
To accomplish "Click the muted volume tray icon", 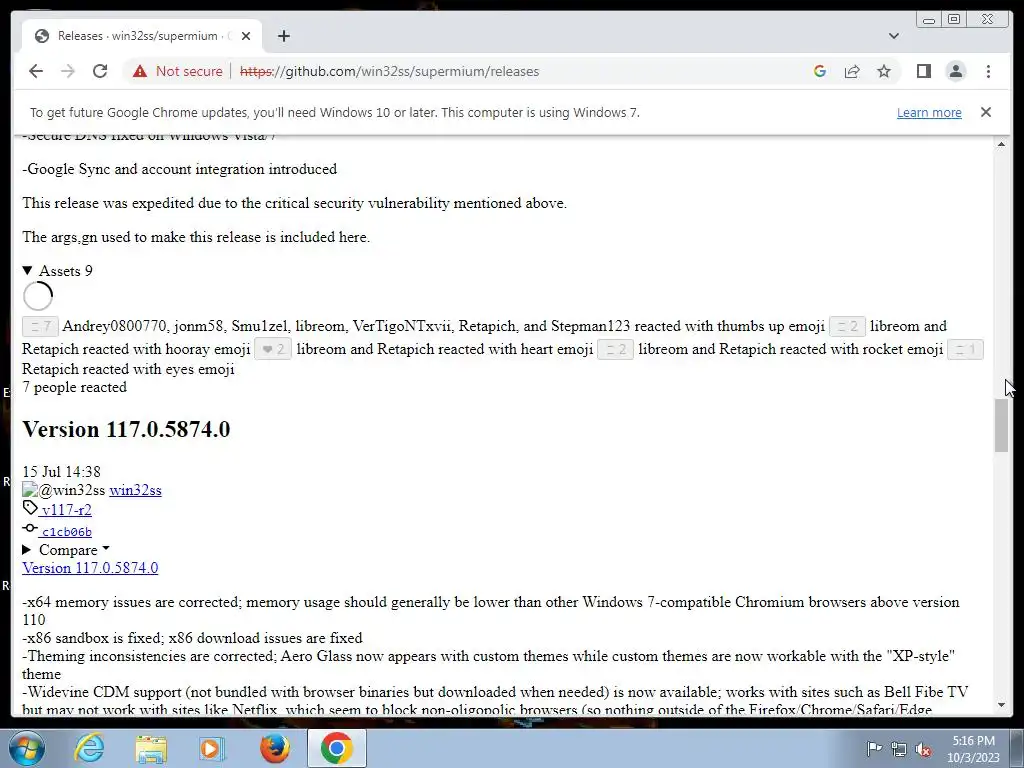I will (923, 749).
